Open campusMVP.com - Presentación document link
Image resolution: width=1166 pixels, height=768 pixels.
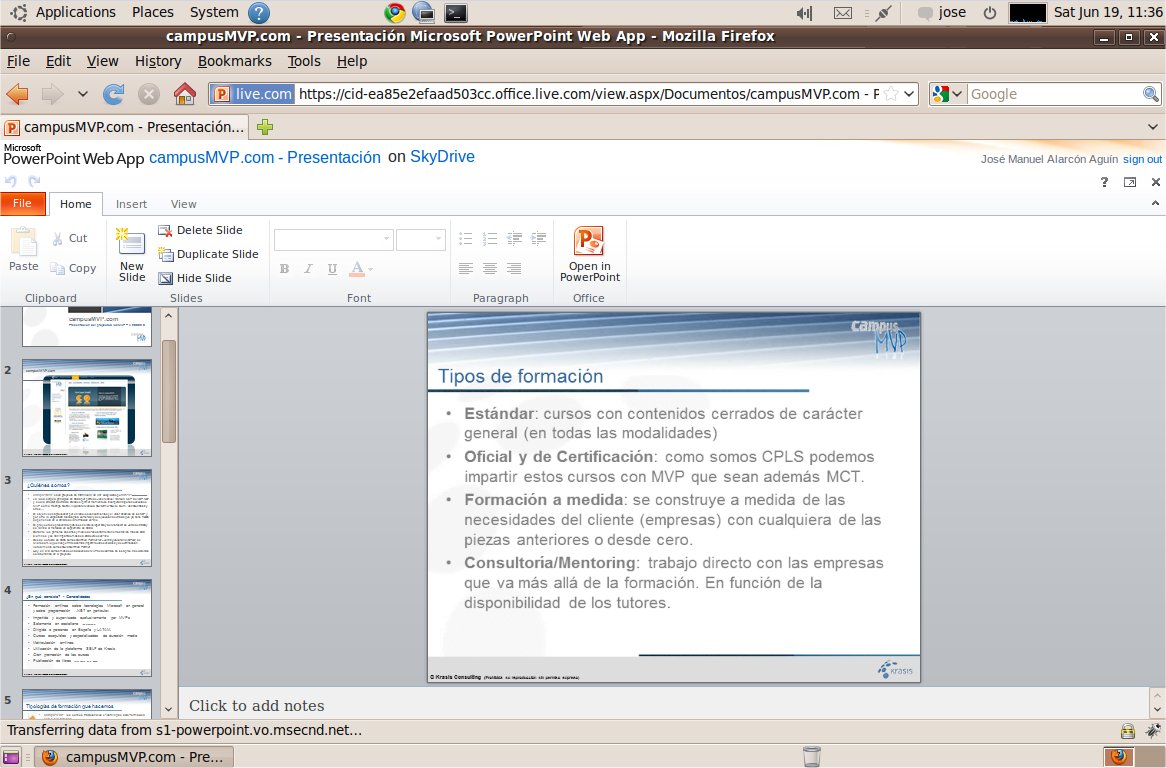tap(265, 158)
